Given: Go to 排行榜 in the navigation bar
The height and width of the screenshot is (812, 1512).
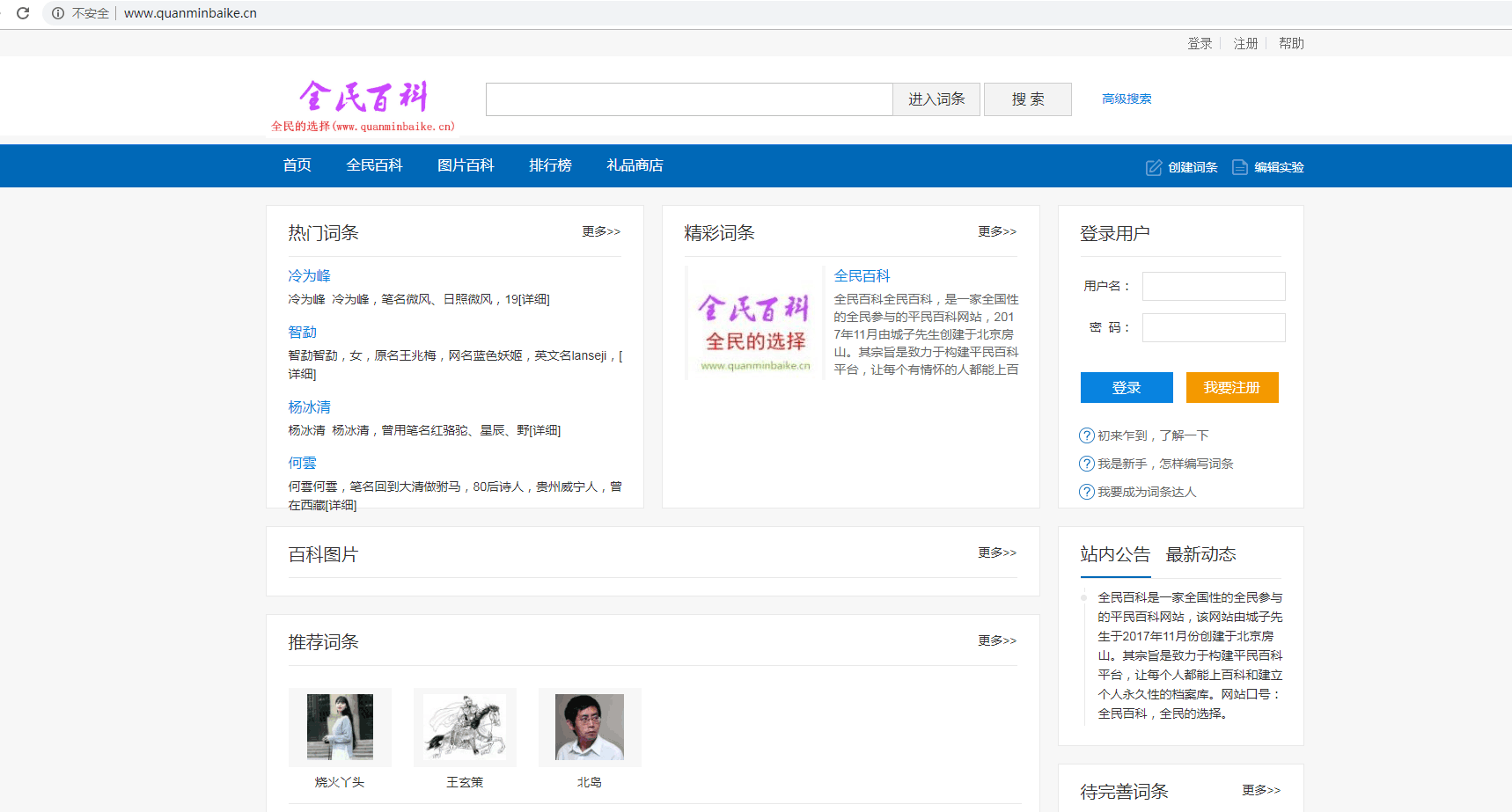Looking at the screenshot, I should (550, 165).
